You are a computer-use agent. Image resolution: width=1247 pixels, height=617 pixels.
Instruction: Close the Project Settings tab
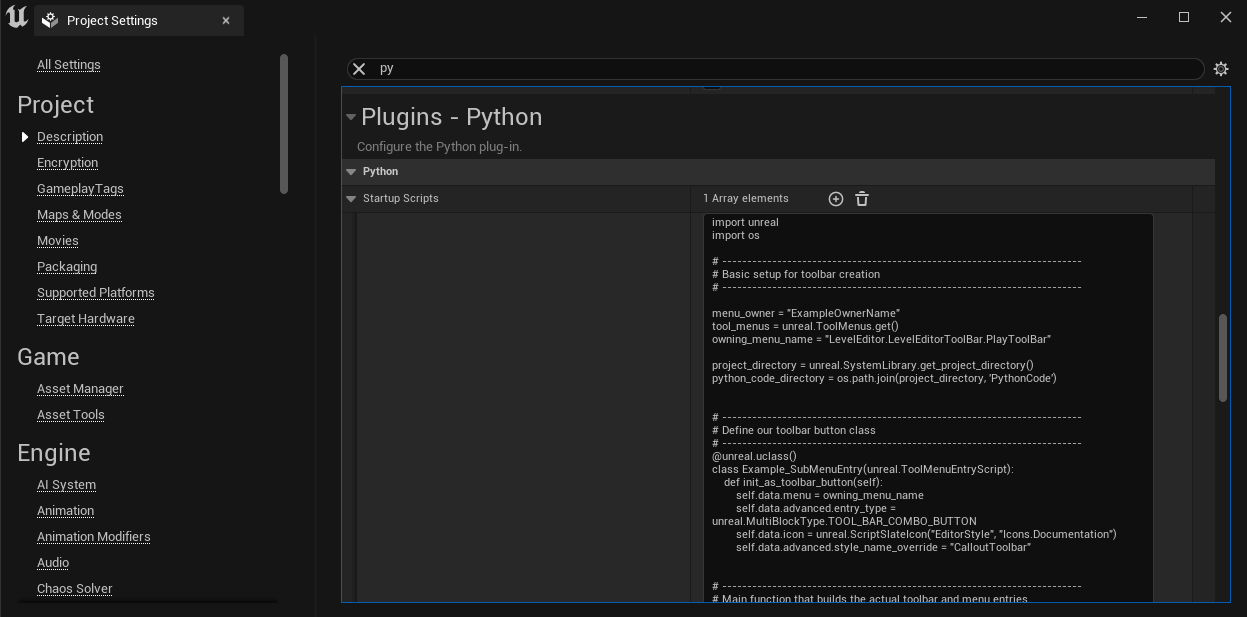point(226,20)
